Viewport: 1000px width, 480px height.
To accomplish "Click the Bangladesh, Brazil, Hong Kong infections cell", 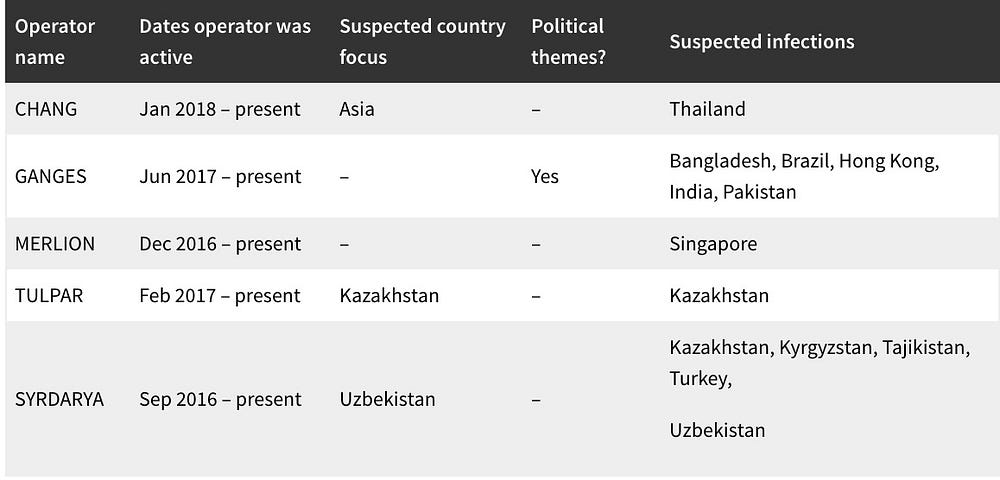I will 804,177.
